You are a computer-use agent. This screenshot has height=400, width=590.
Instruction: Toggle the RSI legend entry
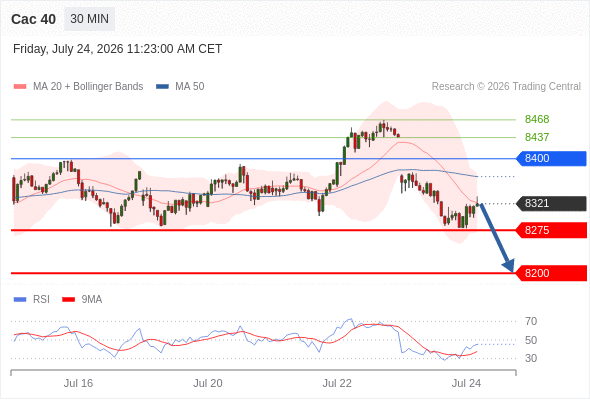(32, 300)
